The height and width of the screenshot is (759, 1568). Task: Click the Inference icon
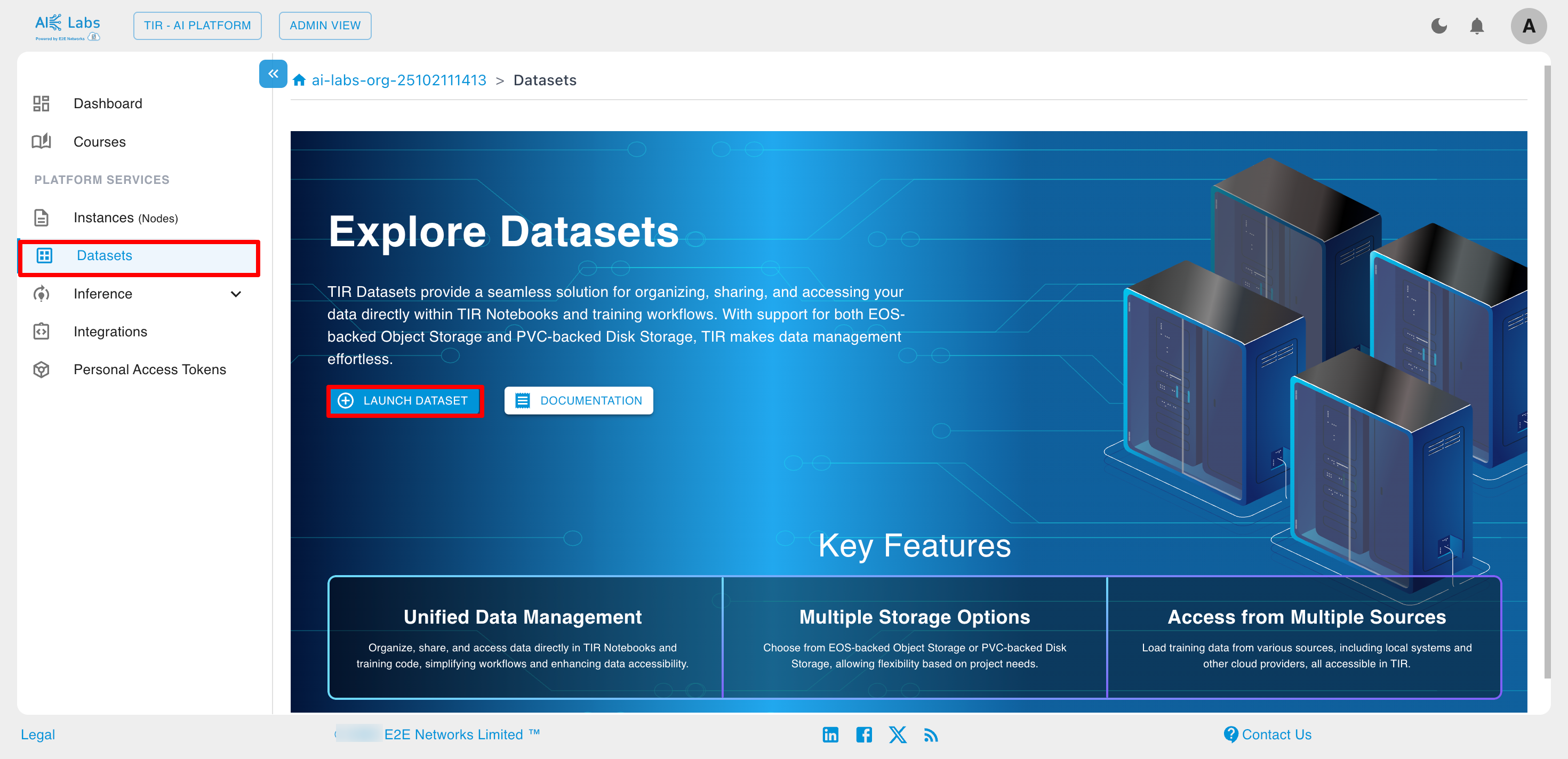click(x=42, y=294)
